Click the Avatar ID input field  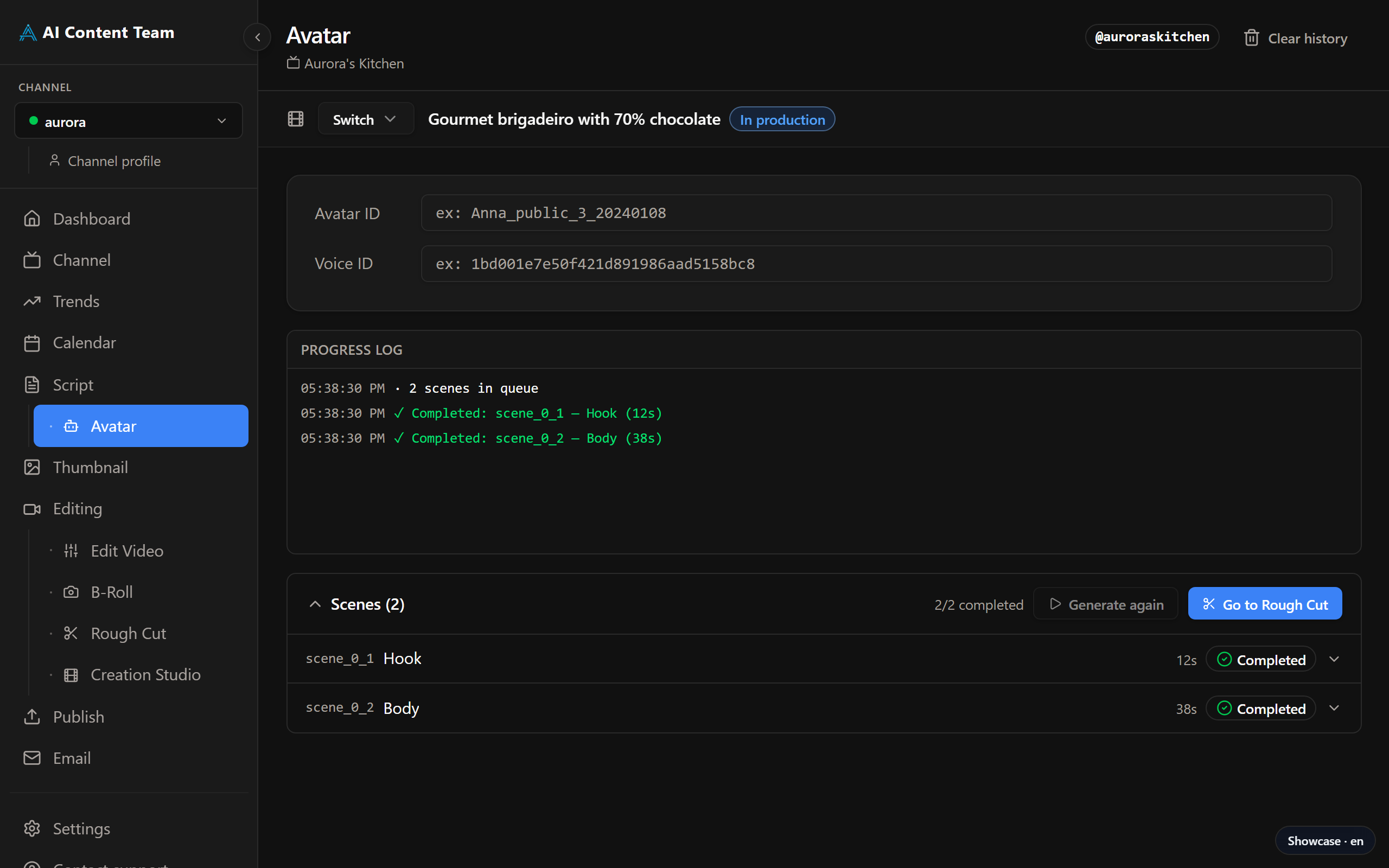876,213
